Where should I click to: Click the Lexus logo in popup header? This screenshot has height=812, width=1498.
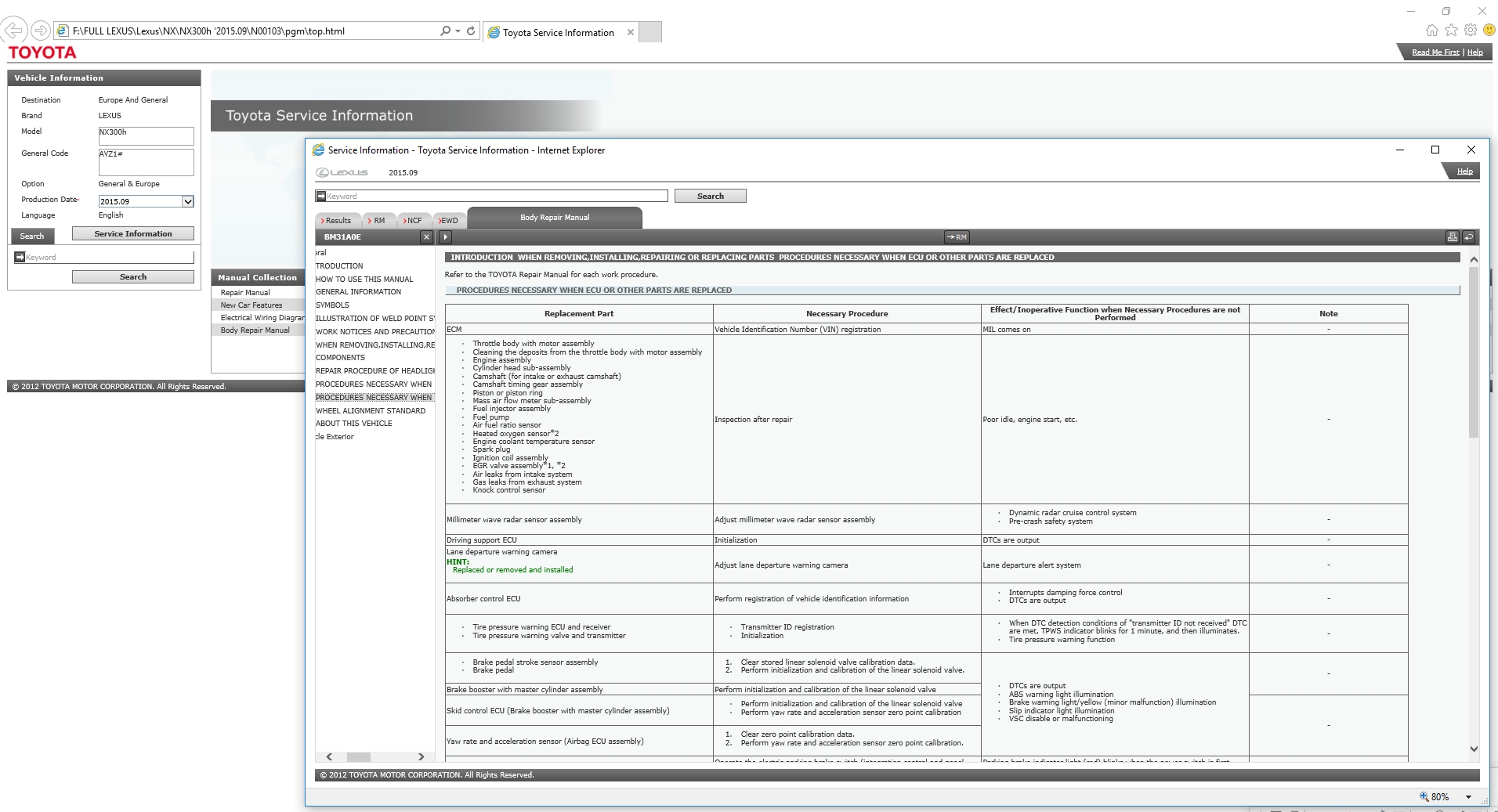(x=342, y=172)
